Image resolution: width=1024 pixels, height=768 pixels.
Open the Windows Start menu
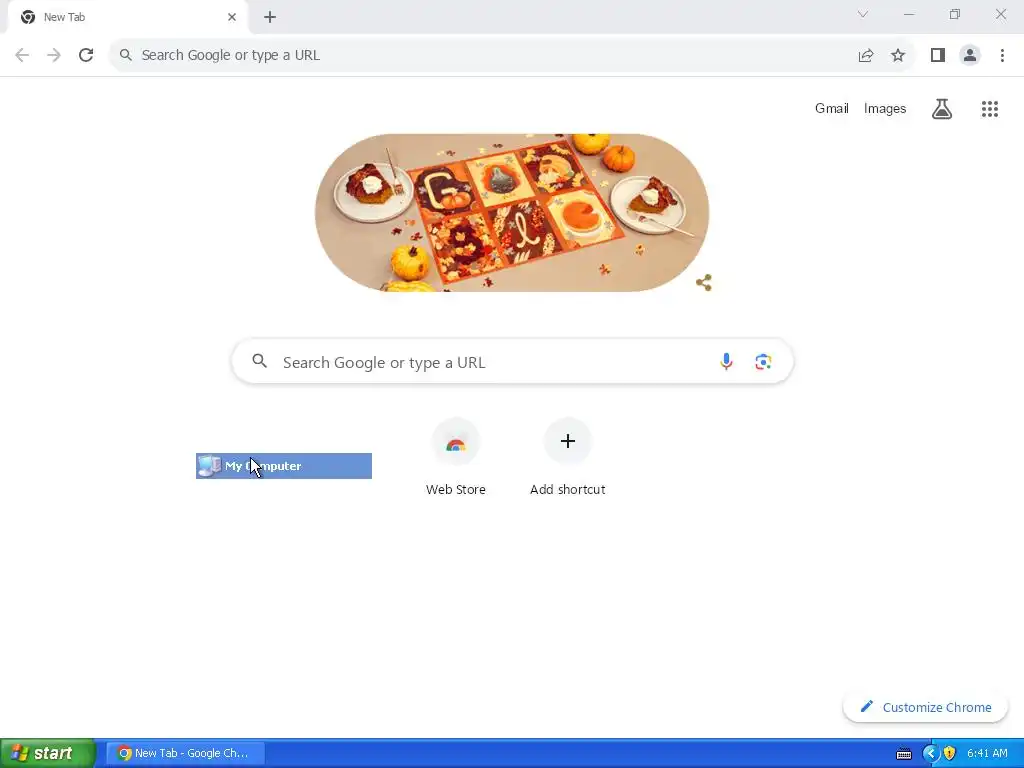point(48,753)
